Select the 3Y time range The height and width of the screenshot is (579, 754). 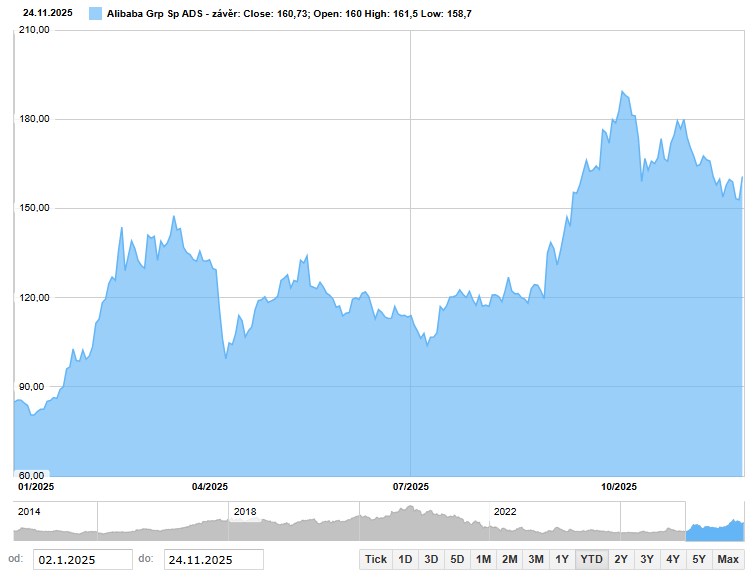click(647, 559)
